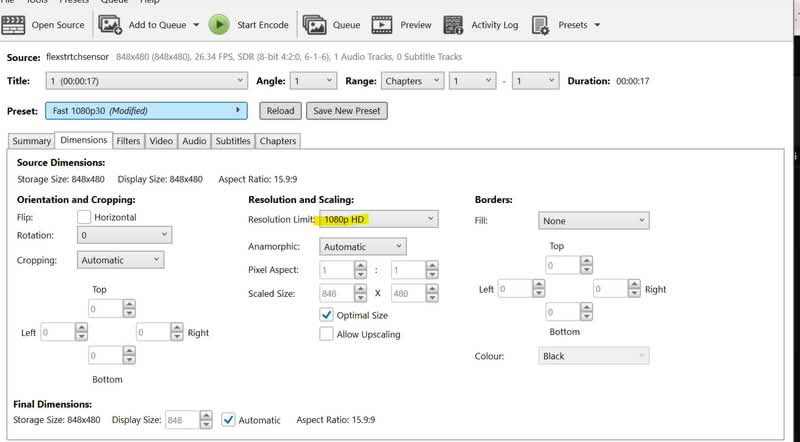The image size is (800, 442).
Task: Uncheck the Optimal Size checkbox
Action: (327, 315)
